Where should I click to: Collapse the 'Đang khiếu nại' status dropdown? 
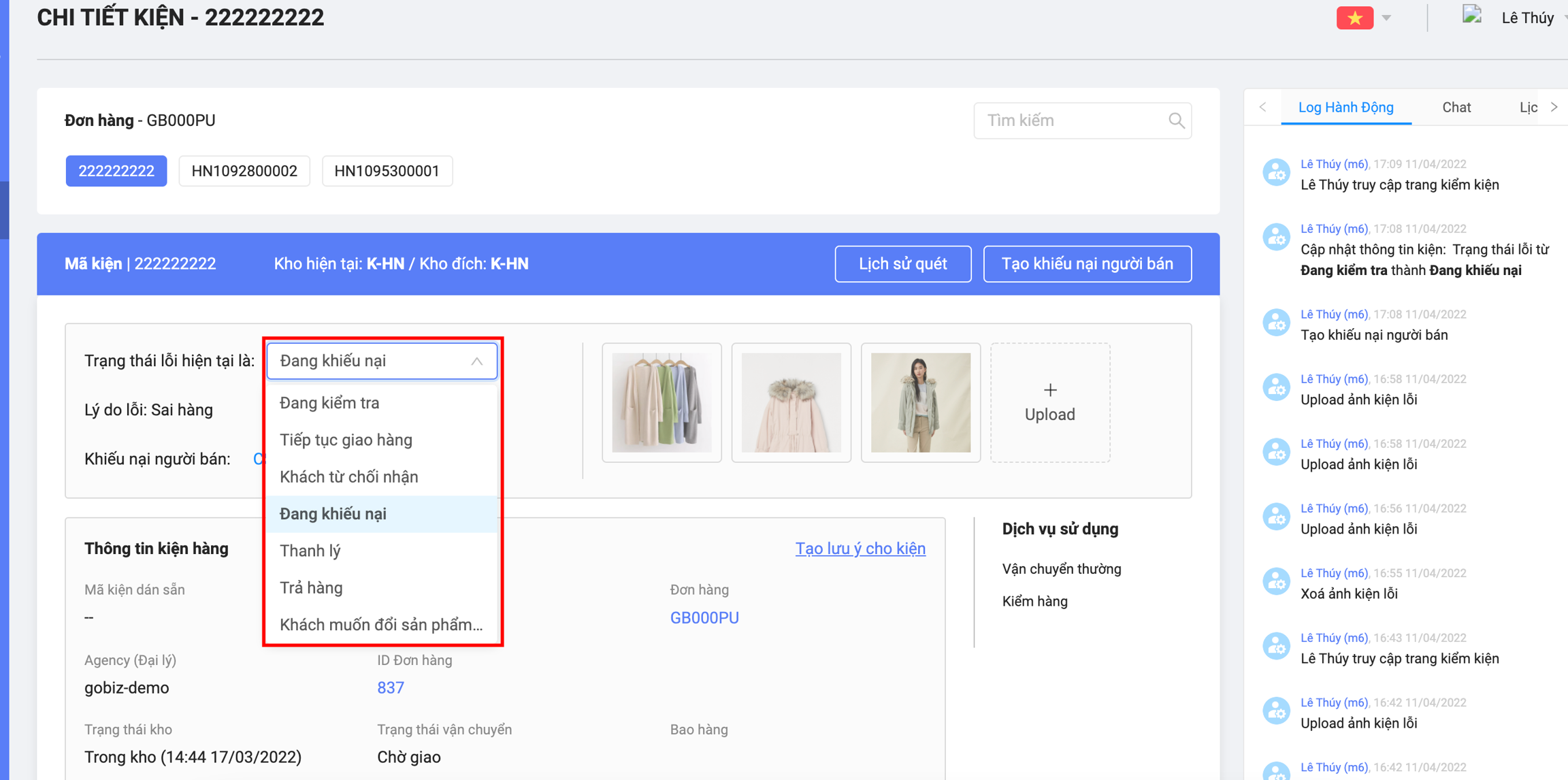tap(476, 361)
